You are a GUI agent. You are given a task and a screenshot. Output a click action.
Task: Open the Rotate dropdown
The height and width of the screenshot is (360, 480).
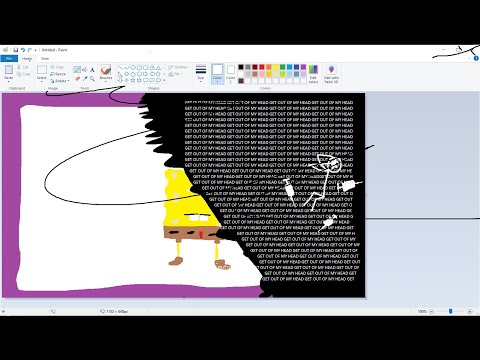[x=60, y=81]
